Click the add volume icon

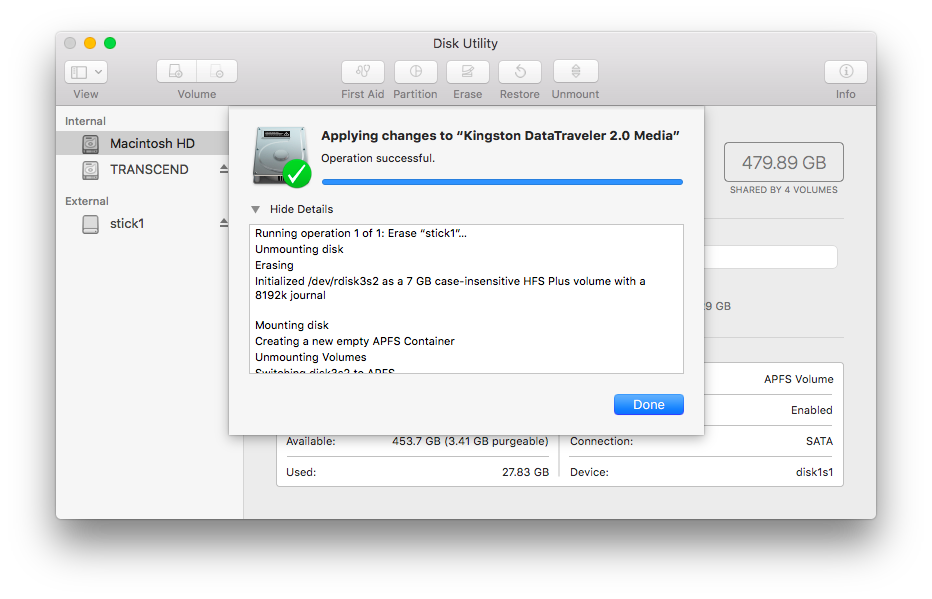click(x=177, y=72)
